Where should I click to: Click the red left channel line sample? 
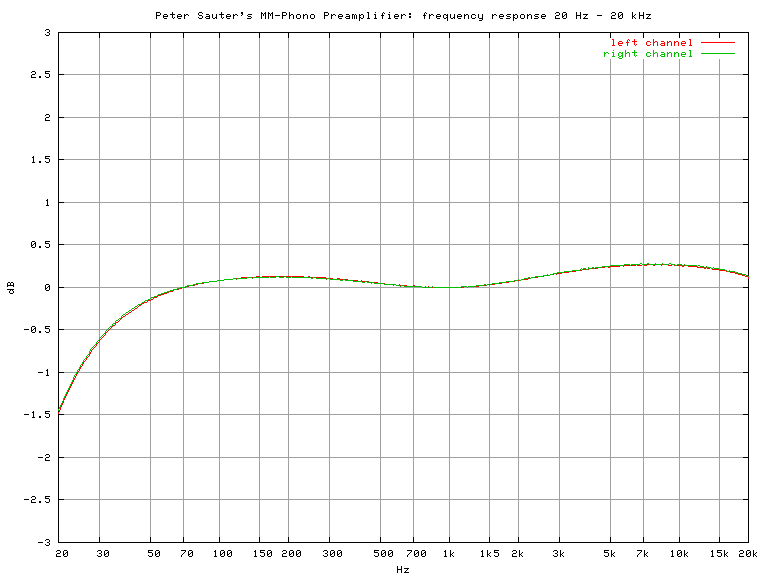coord(717,43)
